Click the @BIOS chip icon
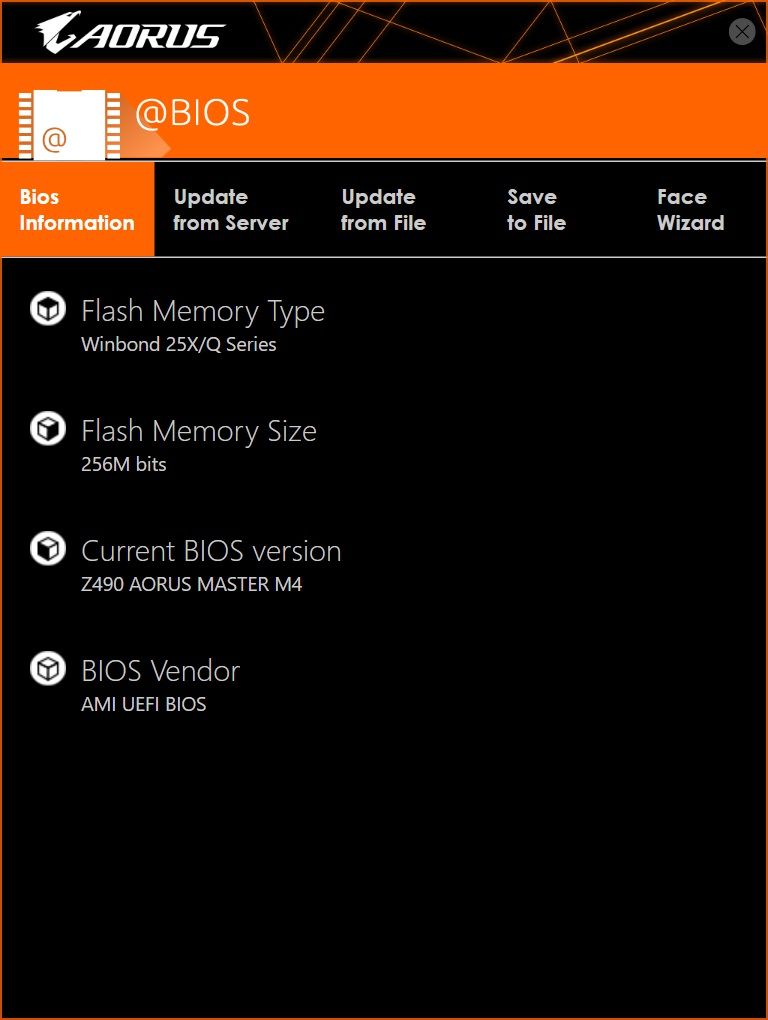768x1020 pixels. coord(69,125)
